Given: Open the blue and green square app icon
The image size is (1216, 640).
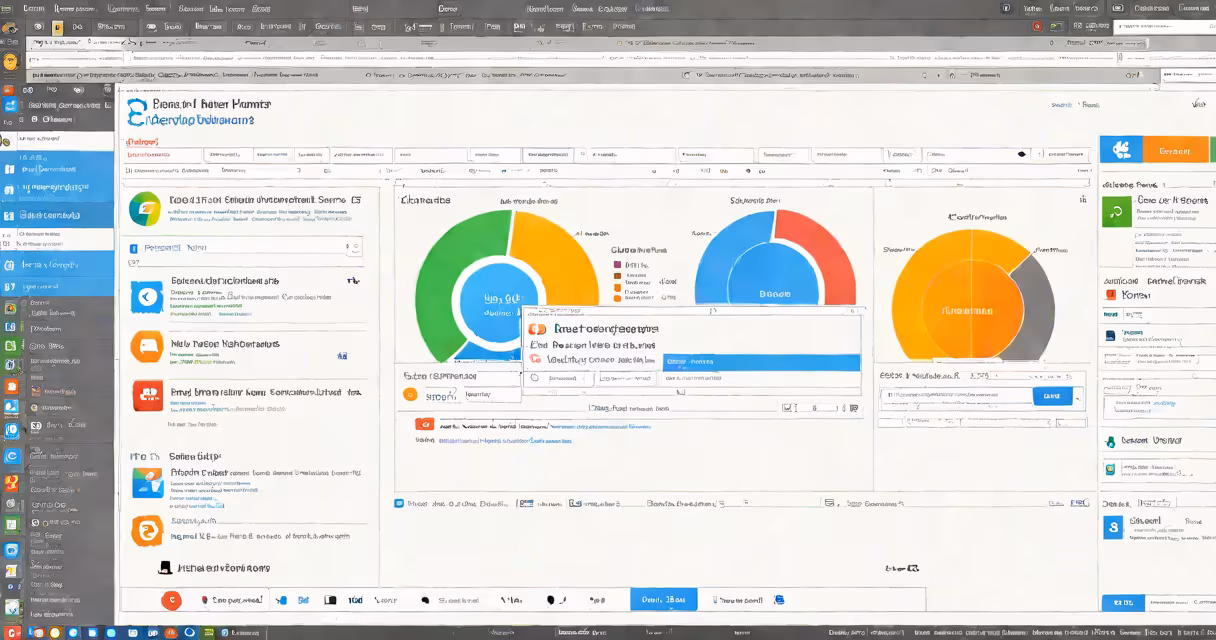Looking at the screenshot, I should tap(146, 482).
